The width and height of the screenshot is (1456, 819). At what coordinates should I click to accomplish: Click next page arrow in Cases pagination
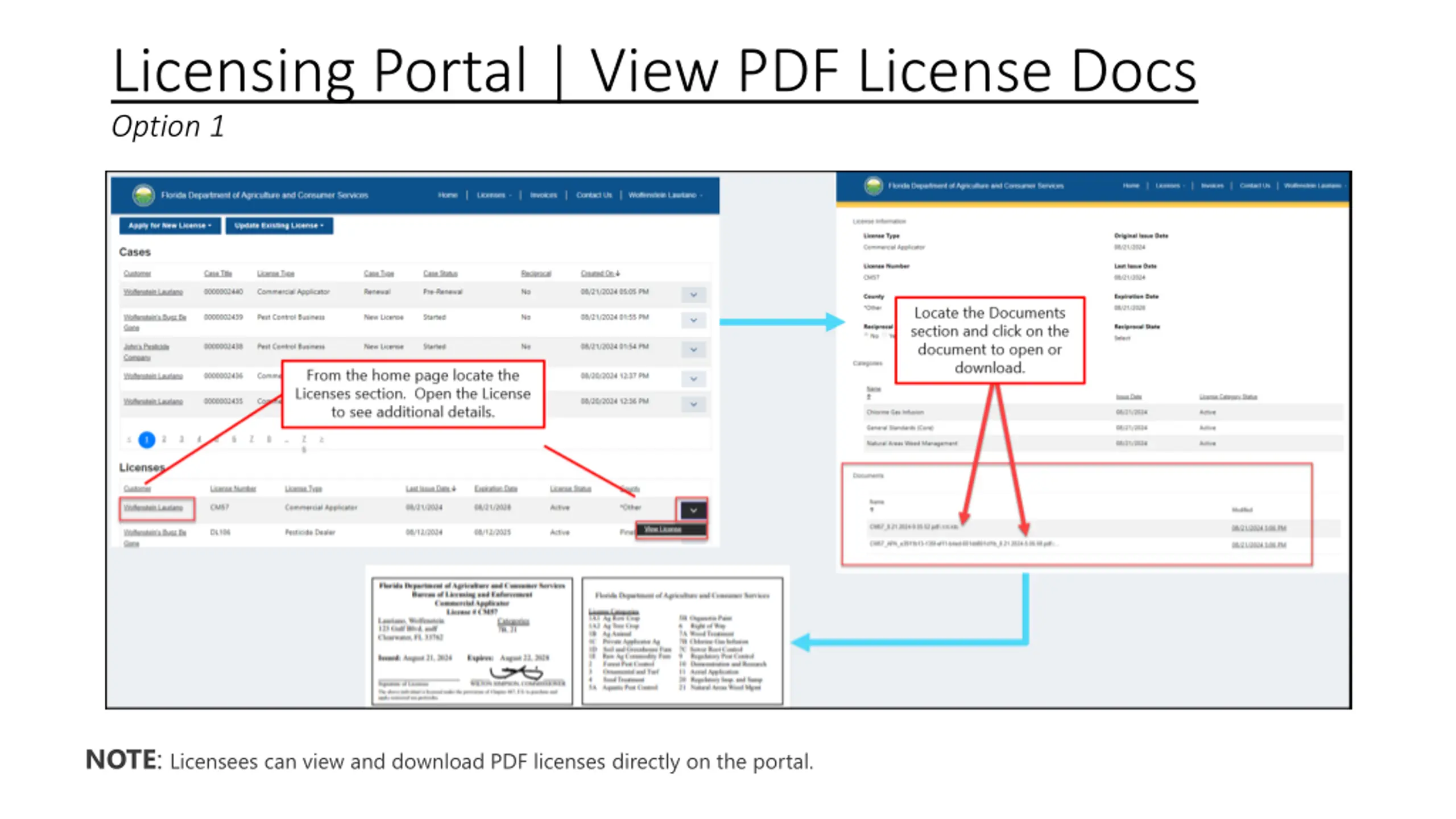coord(321,439)
